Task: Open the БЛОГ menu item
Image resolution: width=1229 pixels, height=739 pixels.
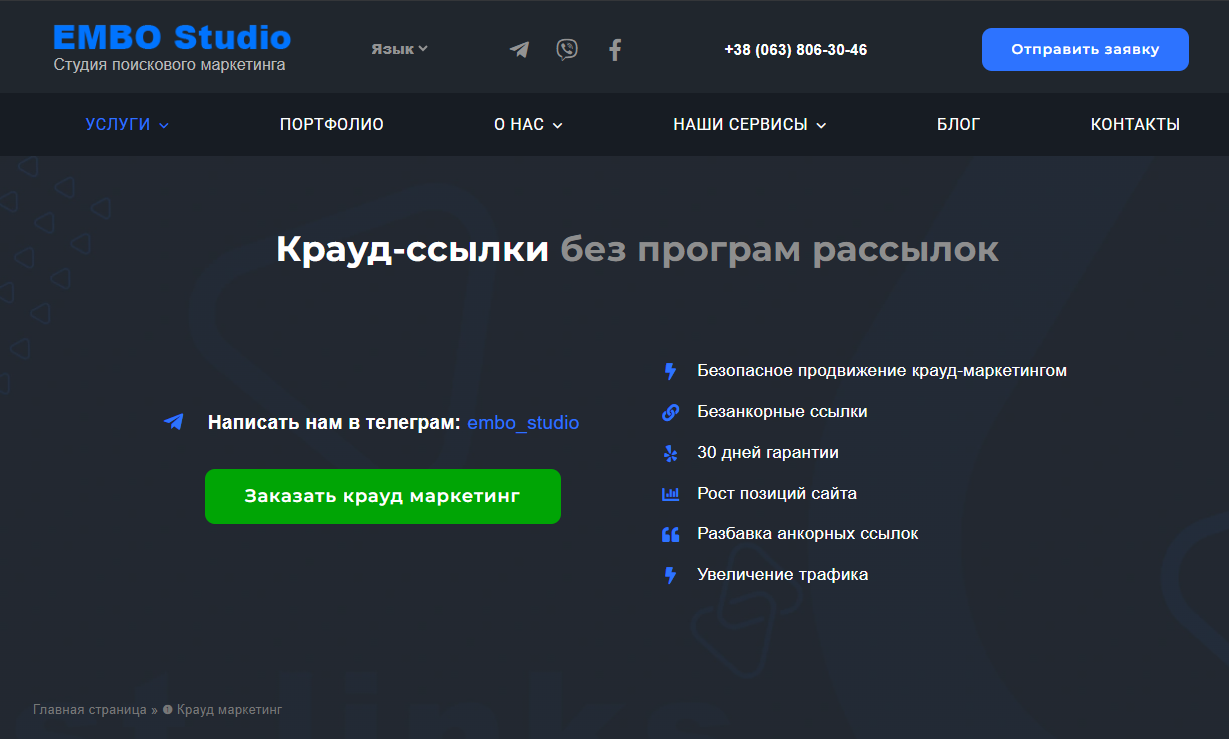Action: tap(958, 124)
